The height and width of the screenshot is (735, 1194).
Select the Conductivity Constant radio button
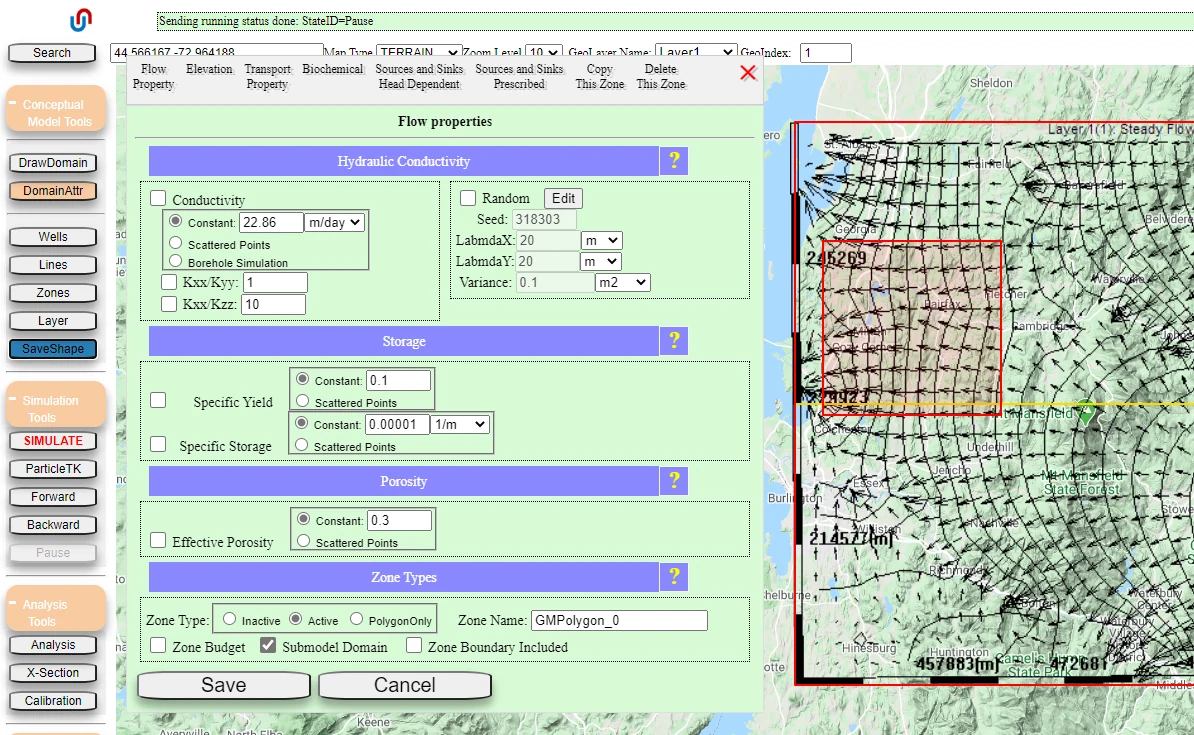pyautogui.click(x=176, y=221)
